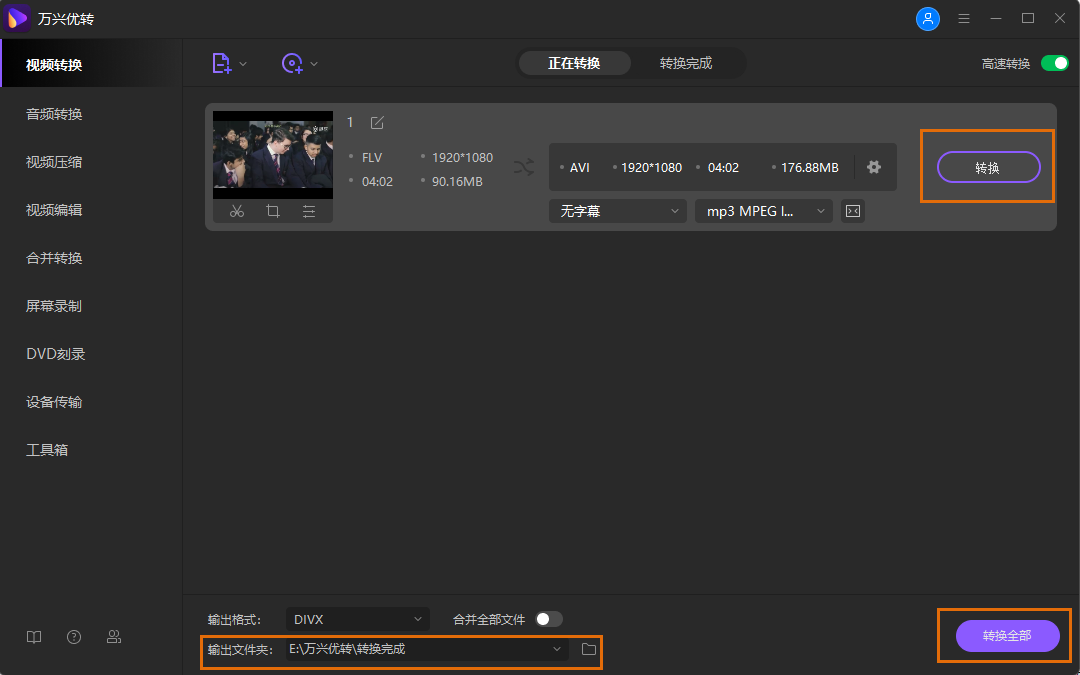Open 合并转换 in the sidebar
This screenshot has height=675, width=1080.
[x=54, y=258]
